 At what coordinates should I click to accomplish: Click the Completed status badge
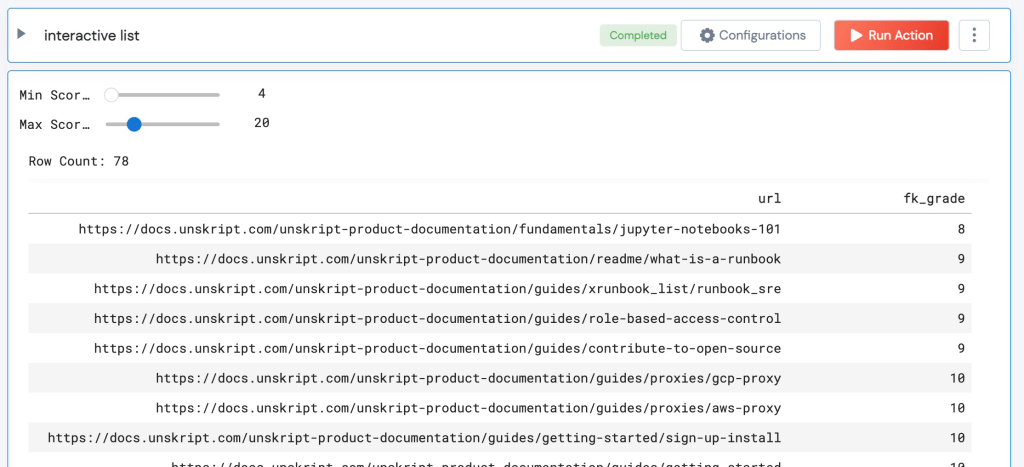(637, 35)
